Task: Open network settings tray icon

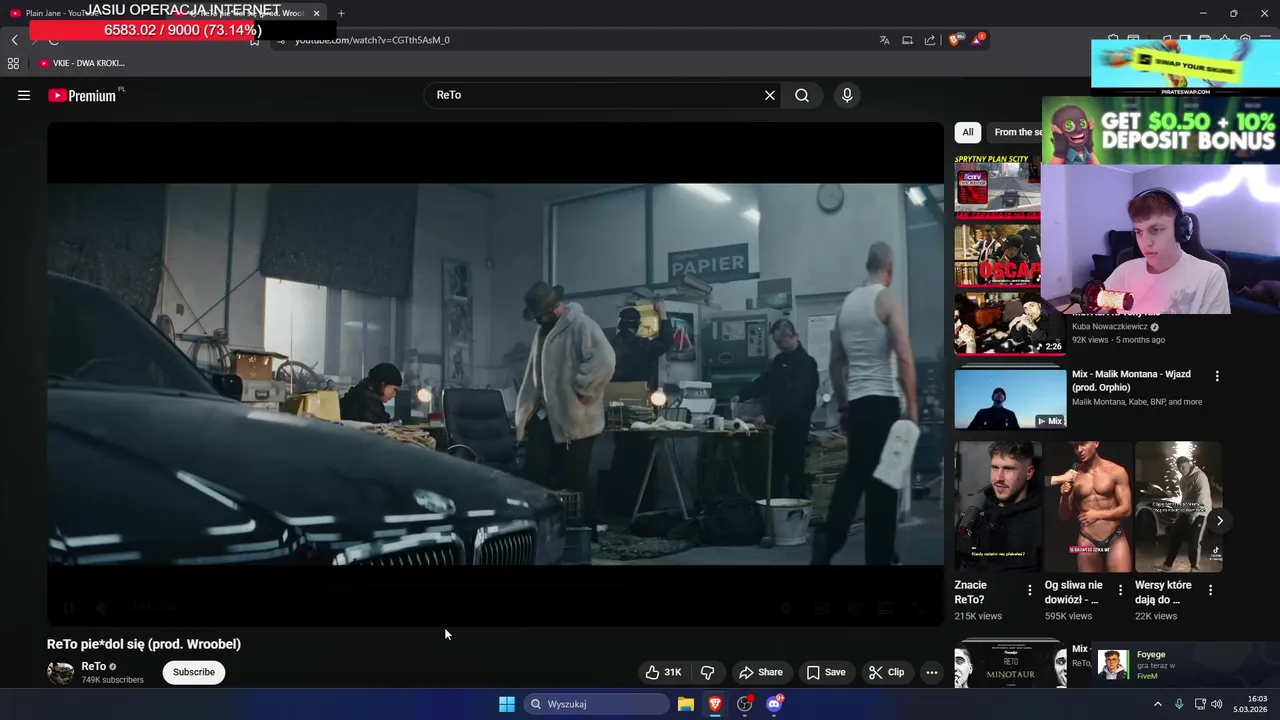Action: (1200, 704)
